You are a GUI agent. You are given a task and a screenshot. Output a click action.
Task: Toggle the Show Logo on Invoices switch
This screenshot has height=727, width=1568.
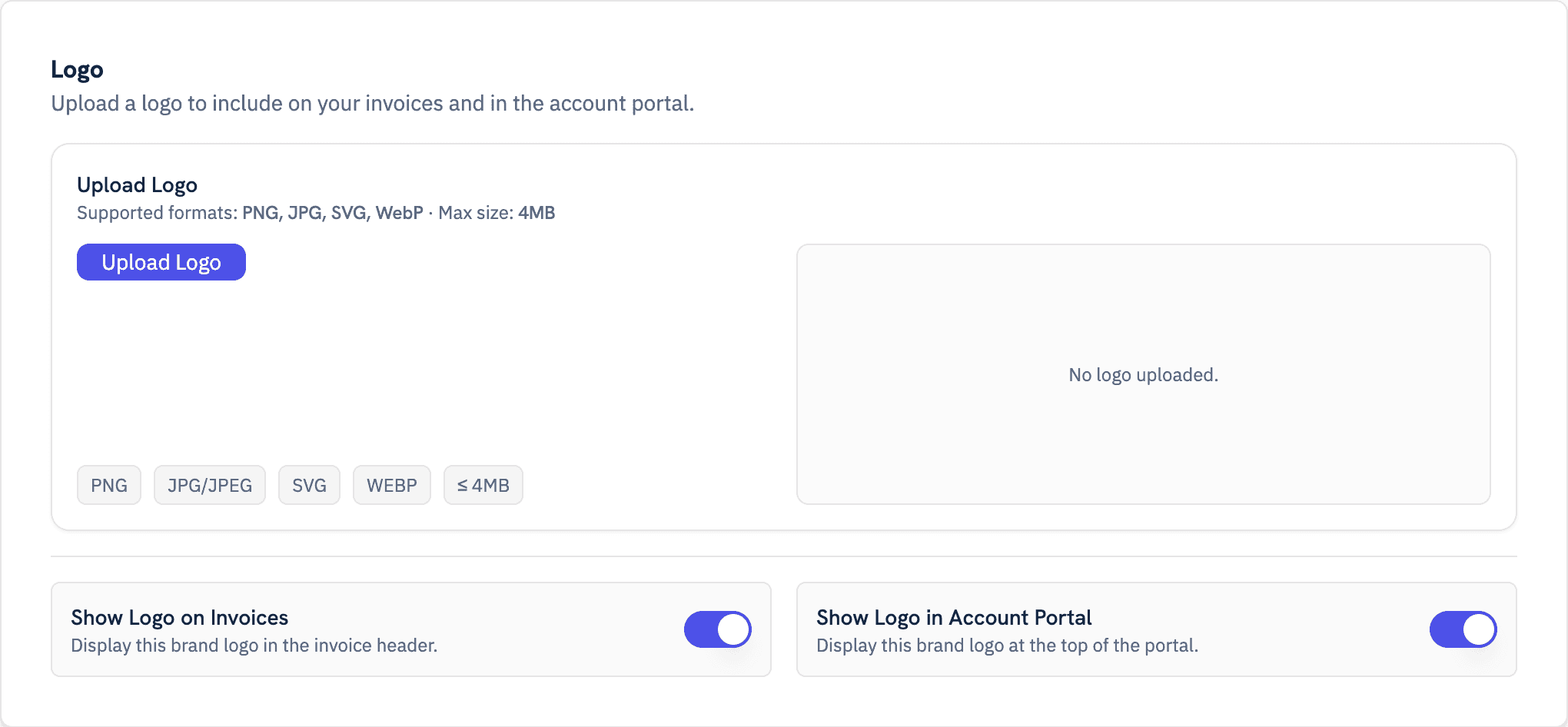point(717,629)
